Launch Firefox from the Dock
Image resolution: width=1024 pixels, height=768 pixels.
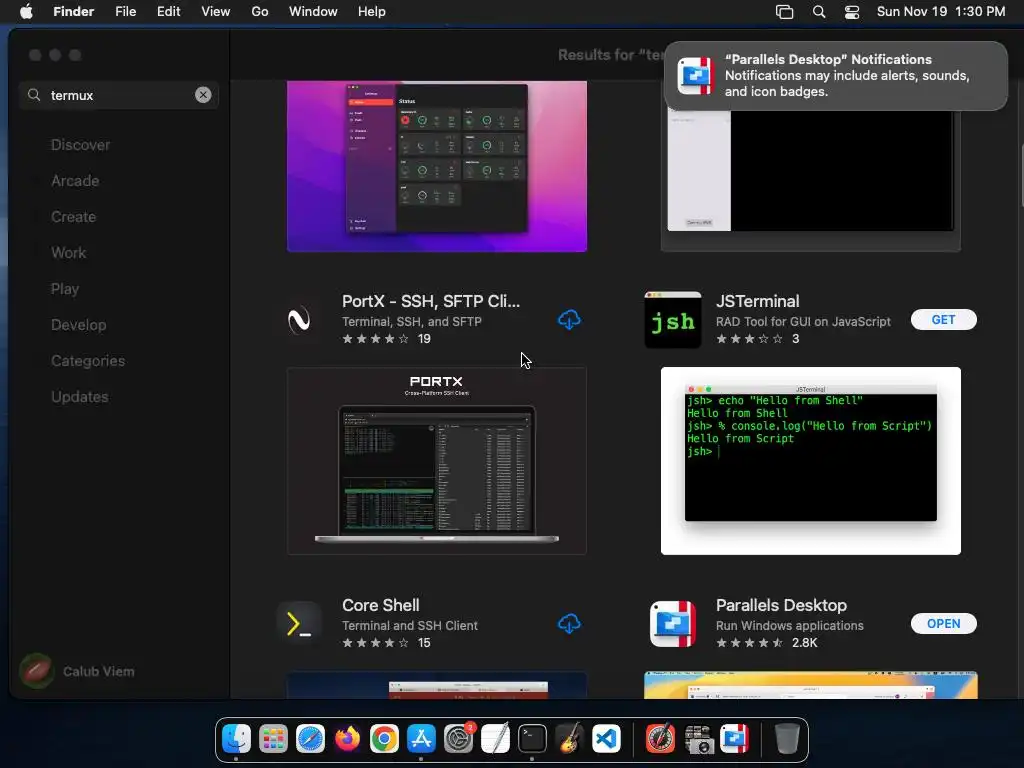[347, 739]
